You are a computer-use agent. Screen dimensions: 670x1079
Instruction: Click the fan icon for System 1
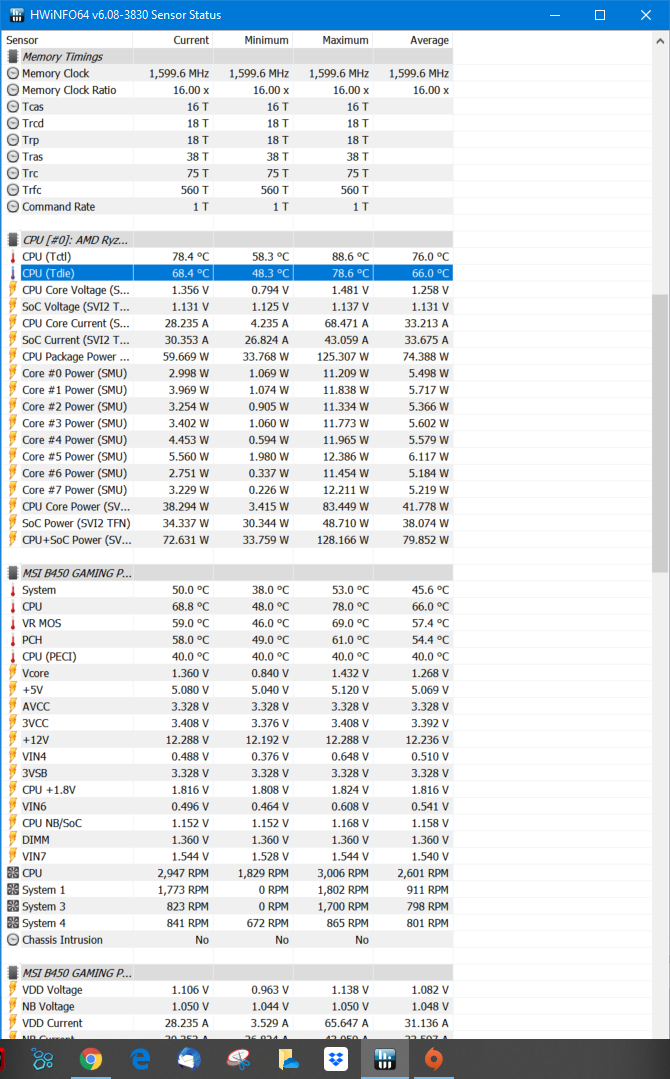[12, 890]
